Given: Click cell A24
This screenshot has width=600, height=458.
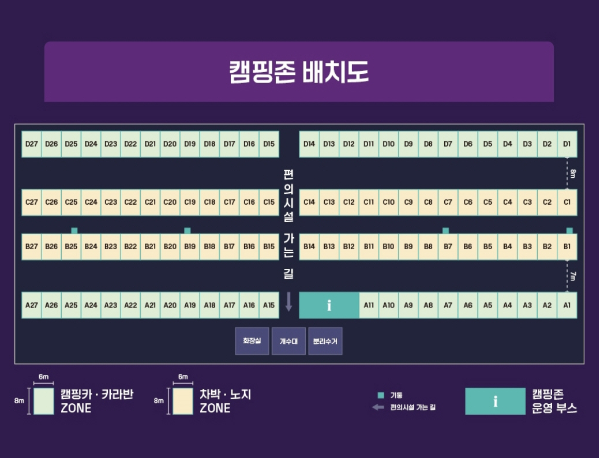Looking at the screenshot, I should click(91, 305).
